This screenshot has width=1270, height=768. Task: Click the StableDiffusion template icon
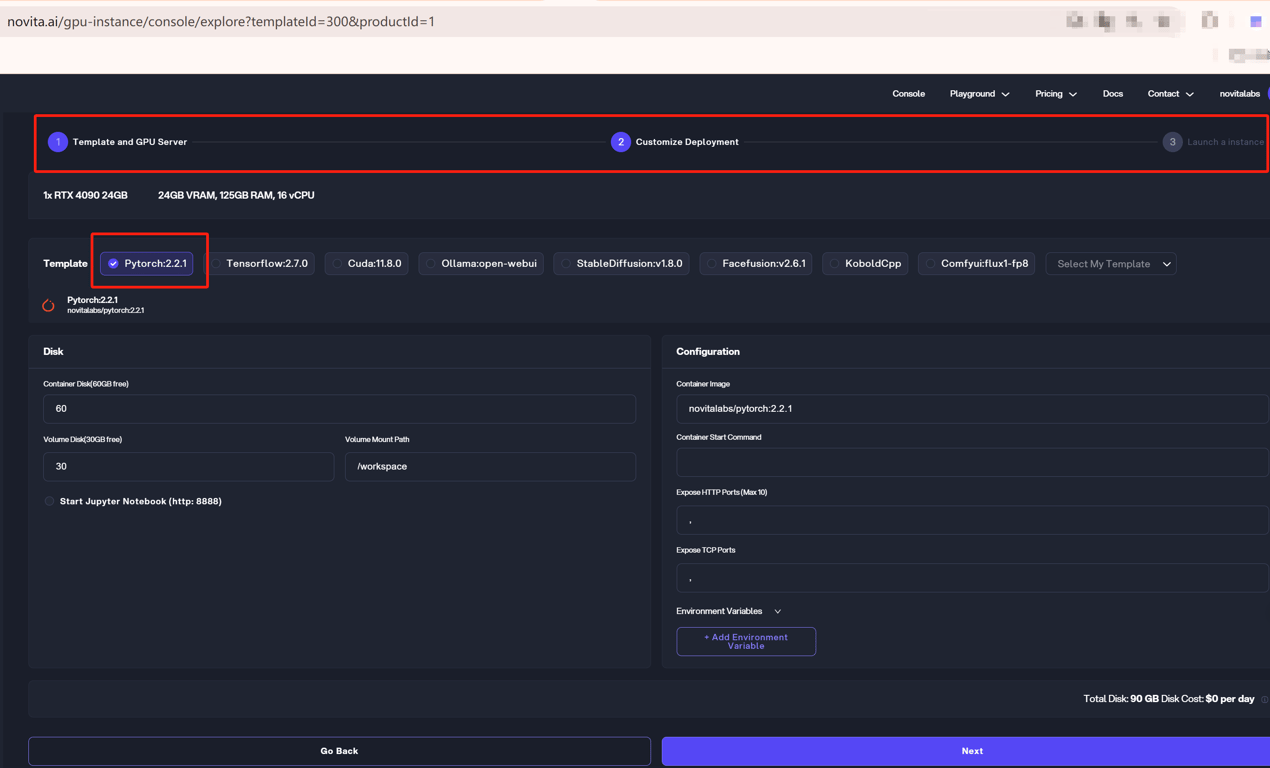tap(564, 263)
